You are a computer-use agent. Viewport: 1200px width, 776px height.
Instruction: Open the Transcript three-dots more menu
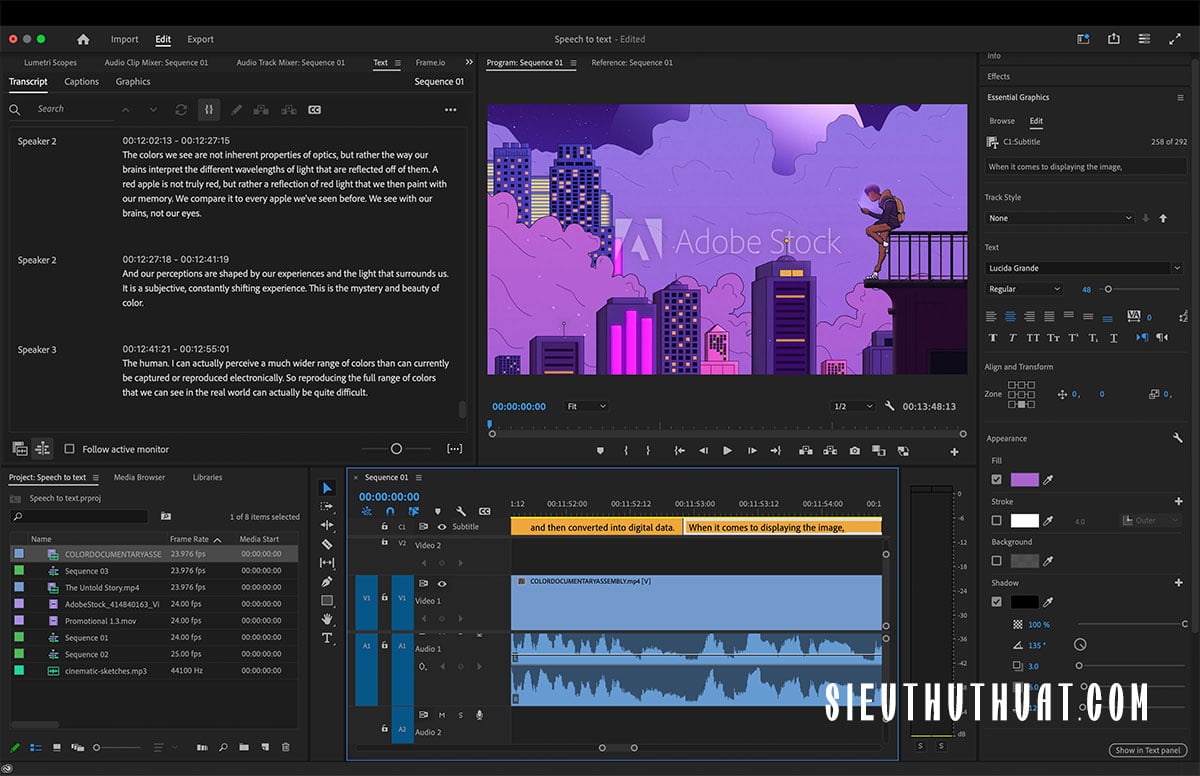[x=451, y=109]
